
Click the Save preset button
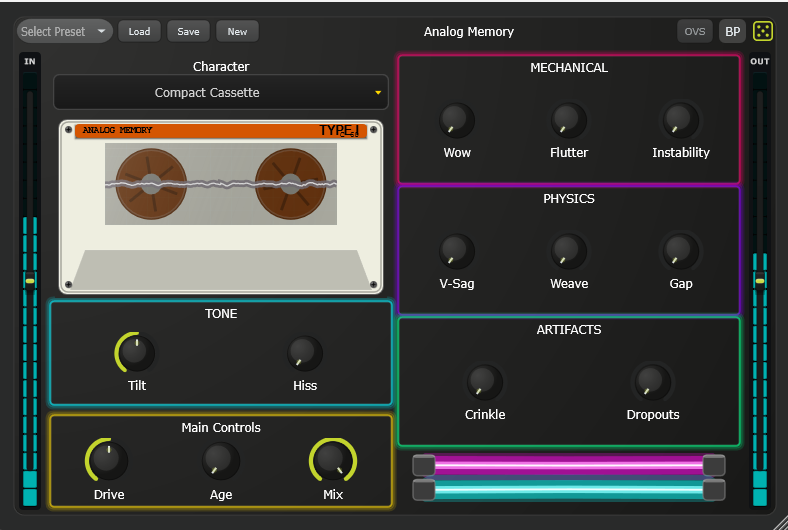click(x=188, y=31)
